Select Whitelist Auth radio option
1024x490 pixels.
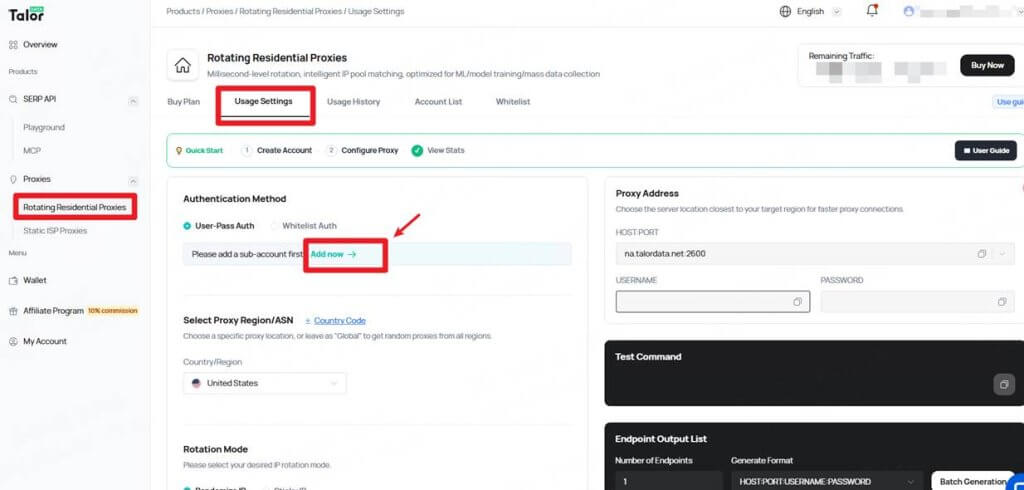[274, 226]
